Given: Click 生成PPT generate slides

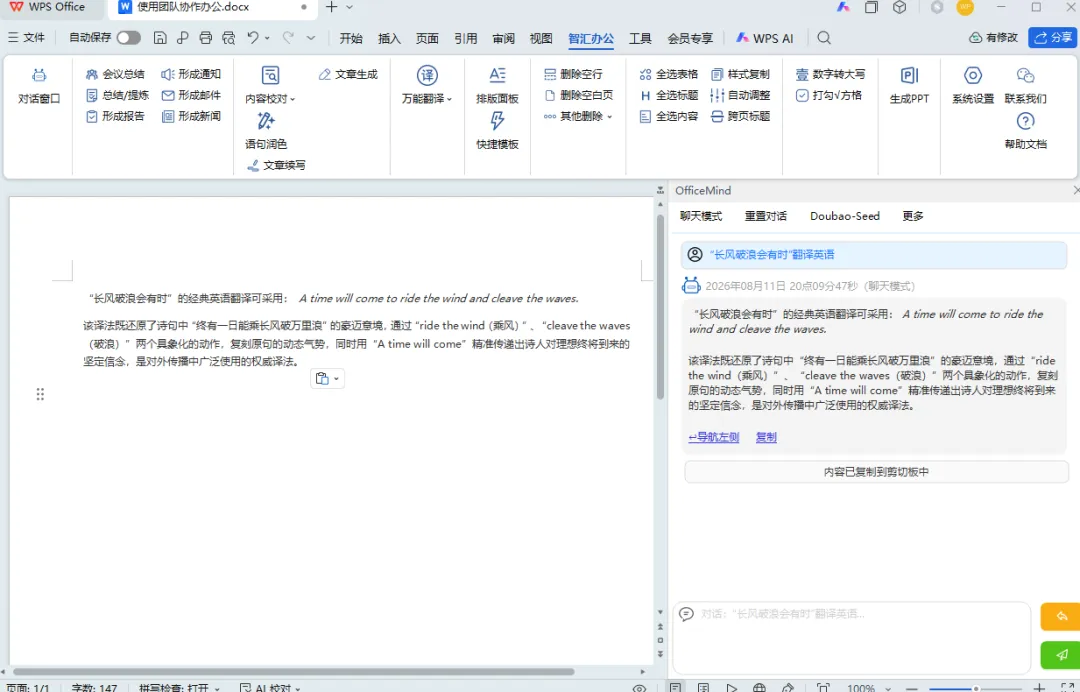Looking at the screenshot, I should [909, 85].
